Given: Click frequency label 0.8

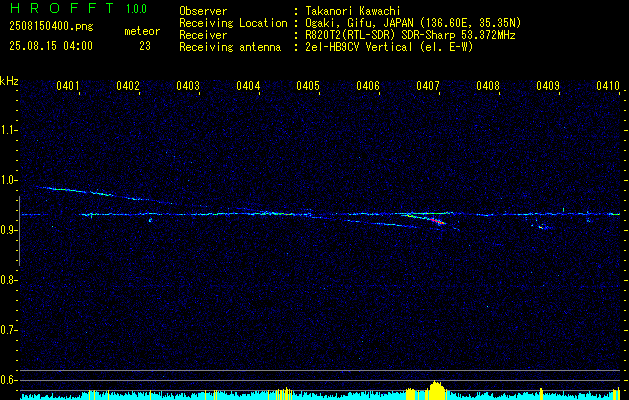Looking at the screenshot, I should (x=8, y=280).
